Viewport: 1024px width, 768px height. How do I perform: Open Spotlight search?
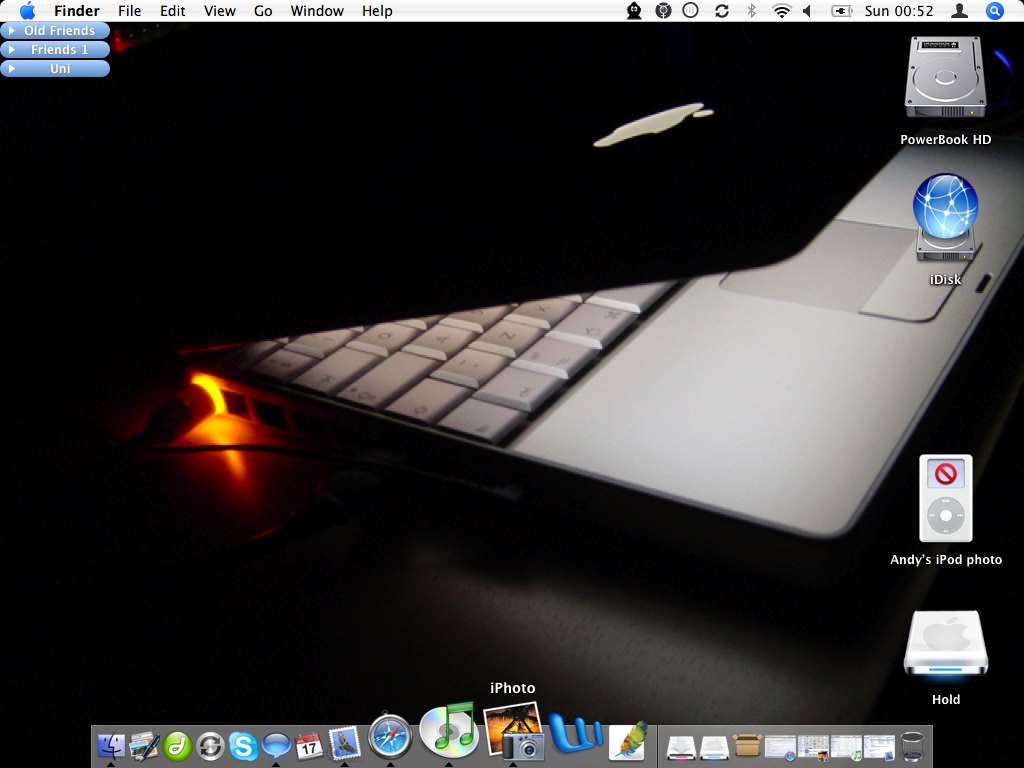(x=994, y=10)
